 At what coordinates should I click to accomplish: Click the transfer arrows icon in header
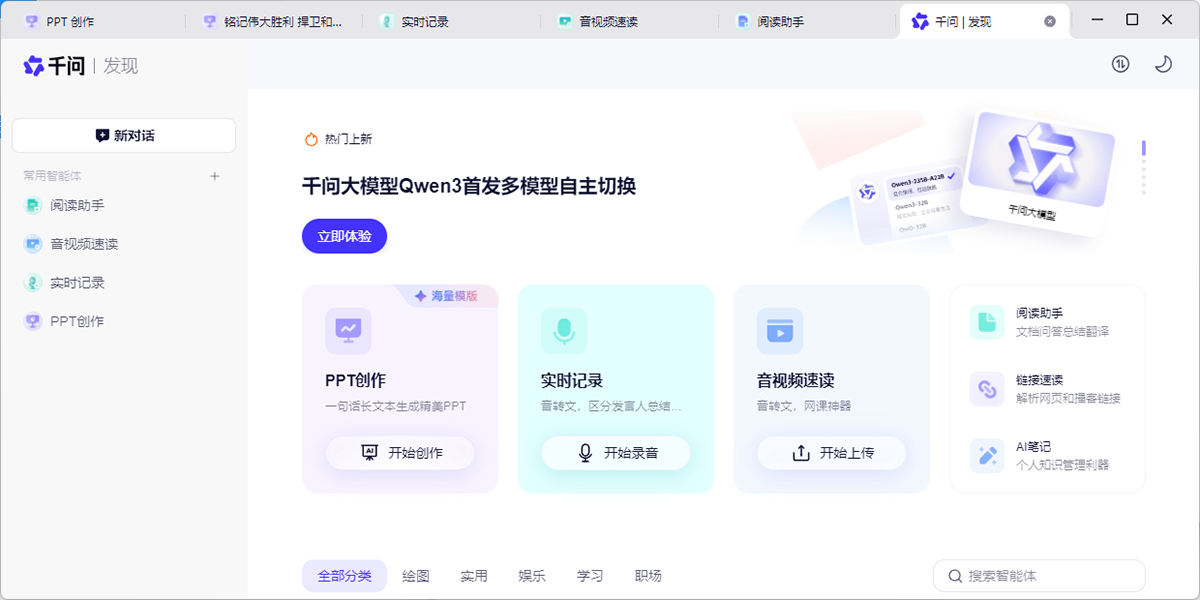tap(1120, 64)
